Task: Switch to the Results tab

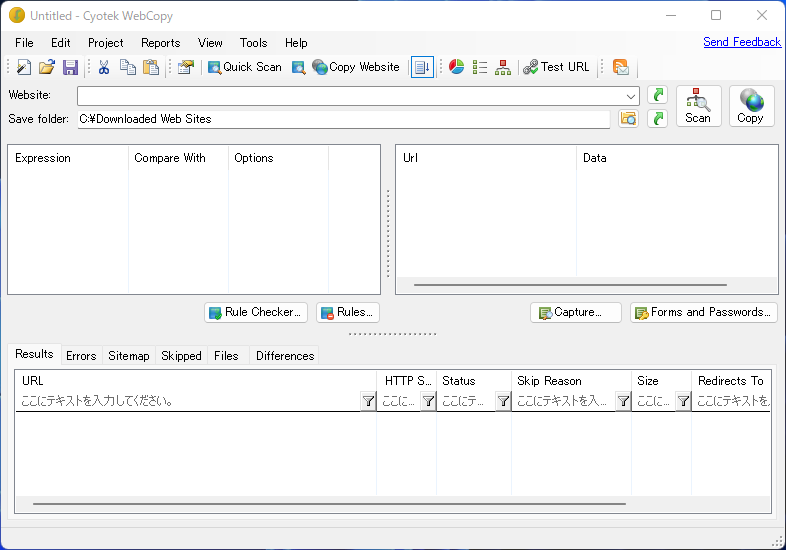Action: point(34,354)
